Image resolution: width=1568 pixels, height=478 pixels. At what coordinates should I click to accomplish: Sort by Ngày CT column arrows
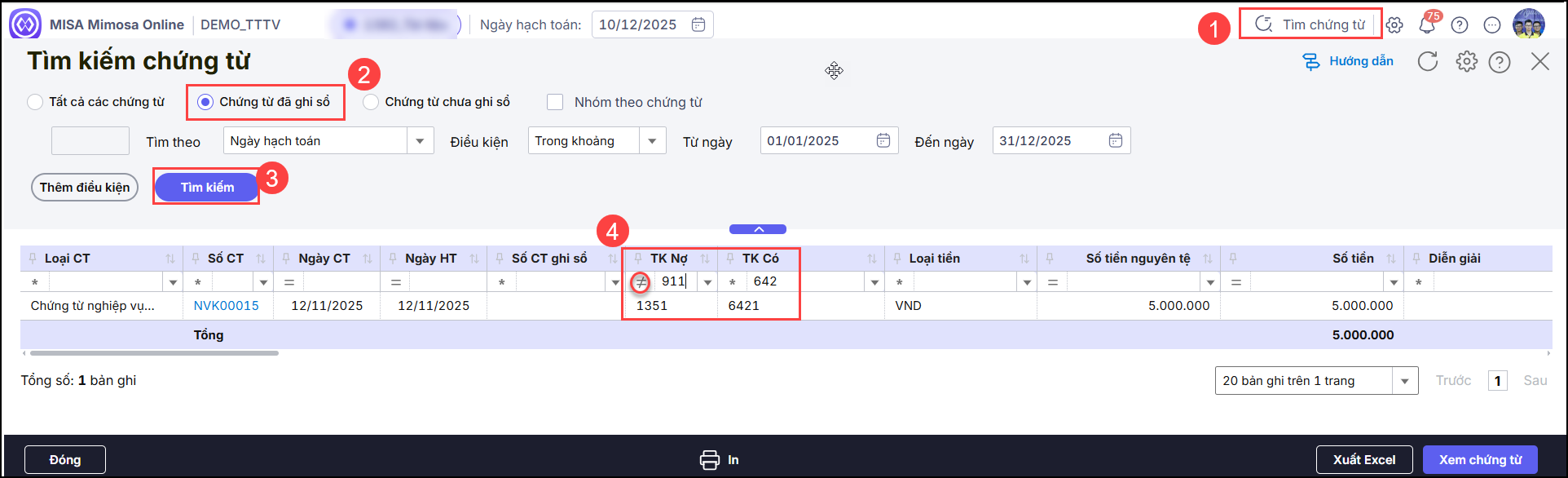point(368,259)
